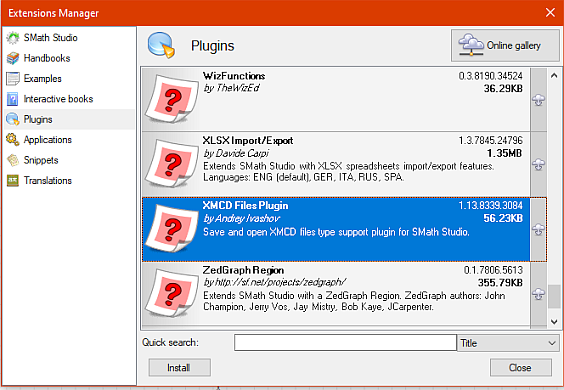Click the scrollbar down arrow
Viewport: 564px width, 390px height.
(554, 321)
